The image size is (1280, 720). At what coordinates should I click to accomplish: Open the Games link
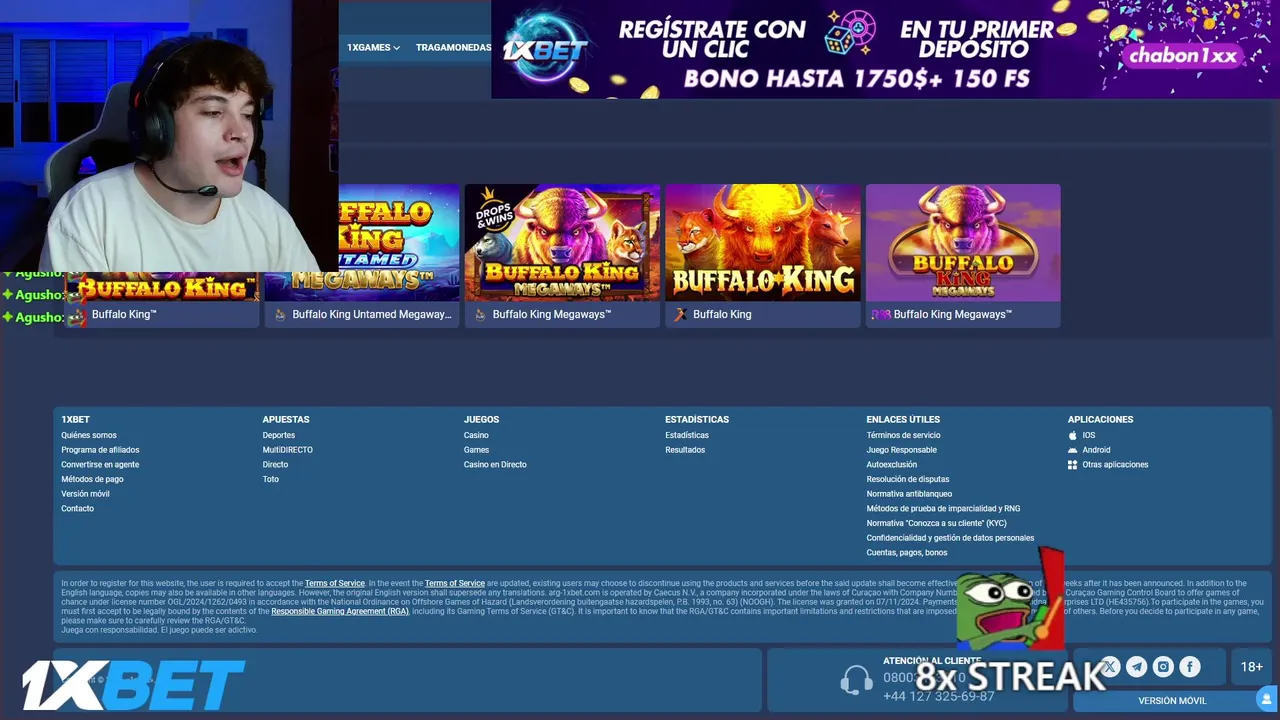click(x=476, y=450)
